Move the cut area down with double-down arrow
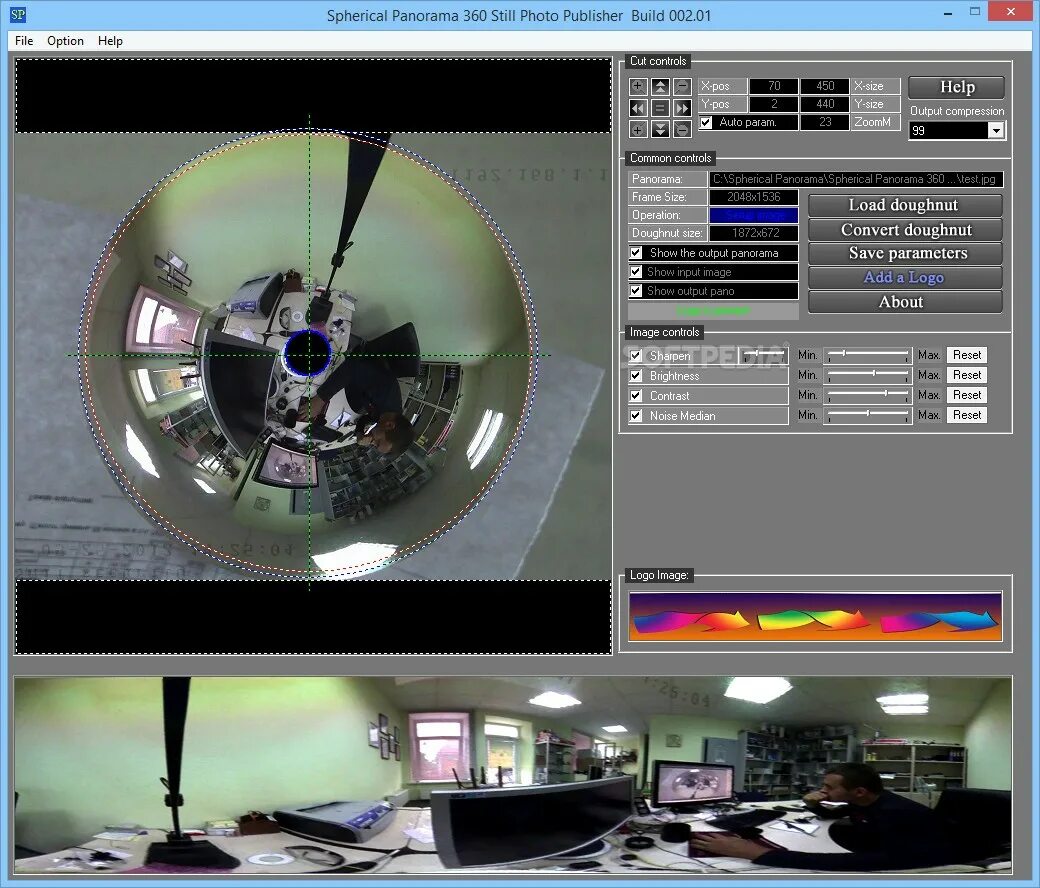The image size is (1040, 888). coord(660,130)
